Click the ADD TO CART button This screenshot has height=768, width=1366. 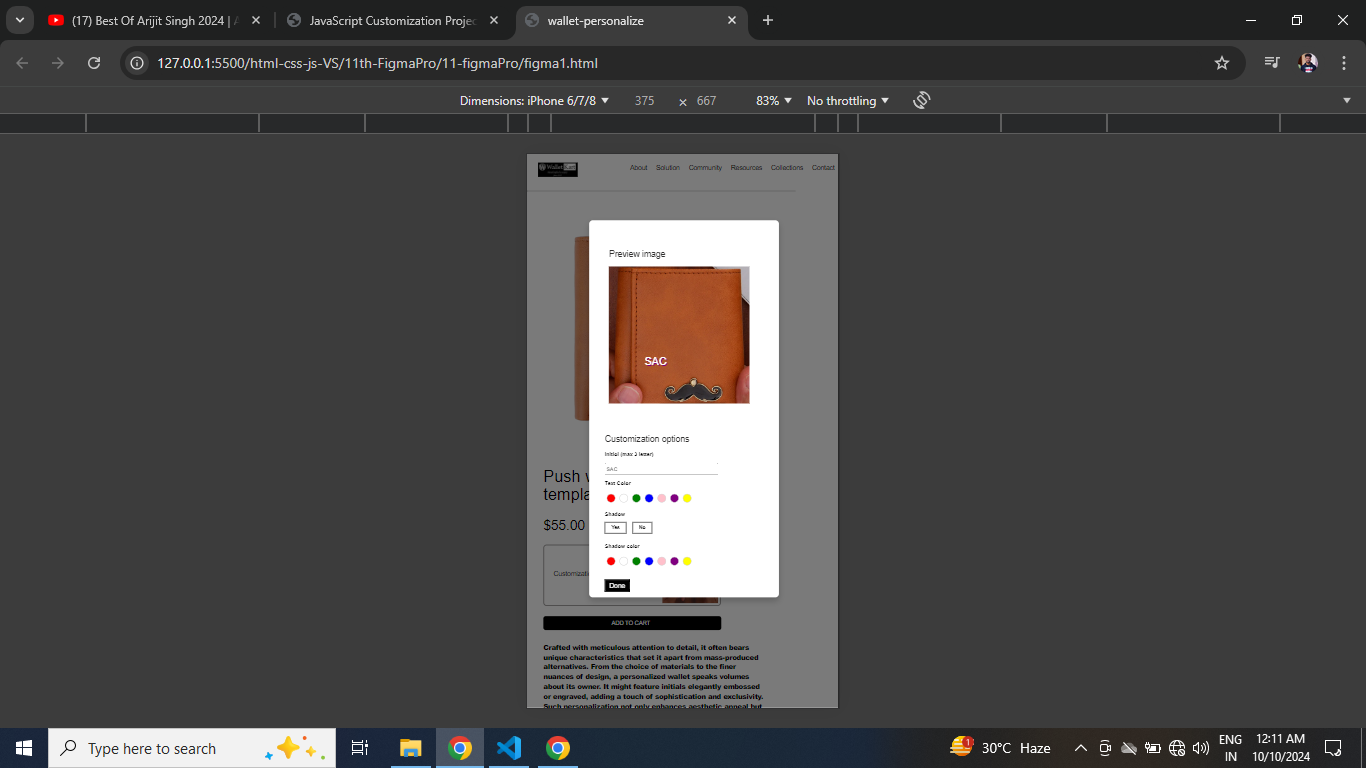[631, 623]
